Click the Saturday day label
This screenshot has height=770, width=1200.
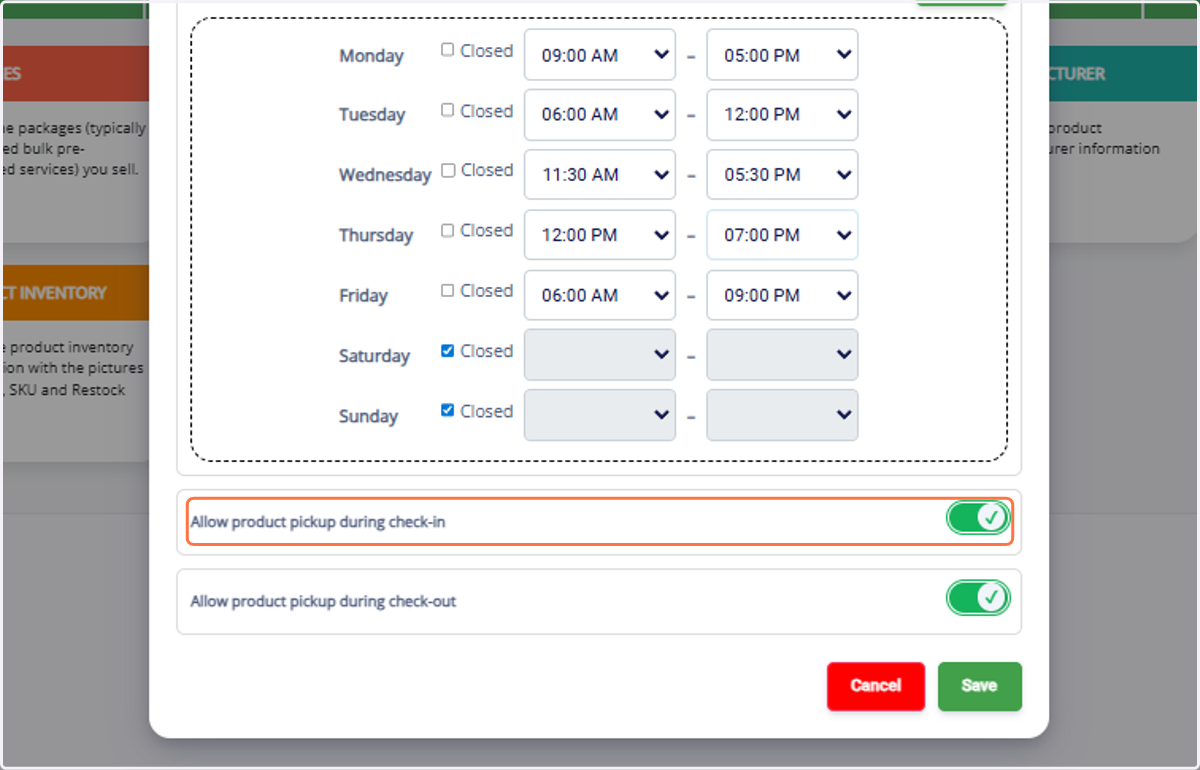tap(374, 356)
